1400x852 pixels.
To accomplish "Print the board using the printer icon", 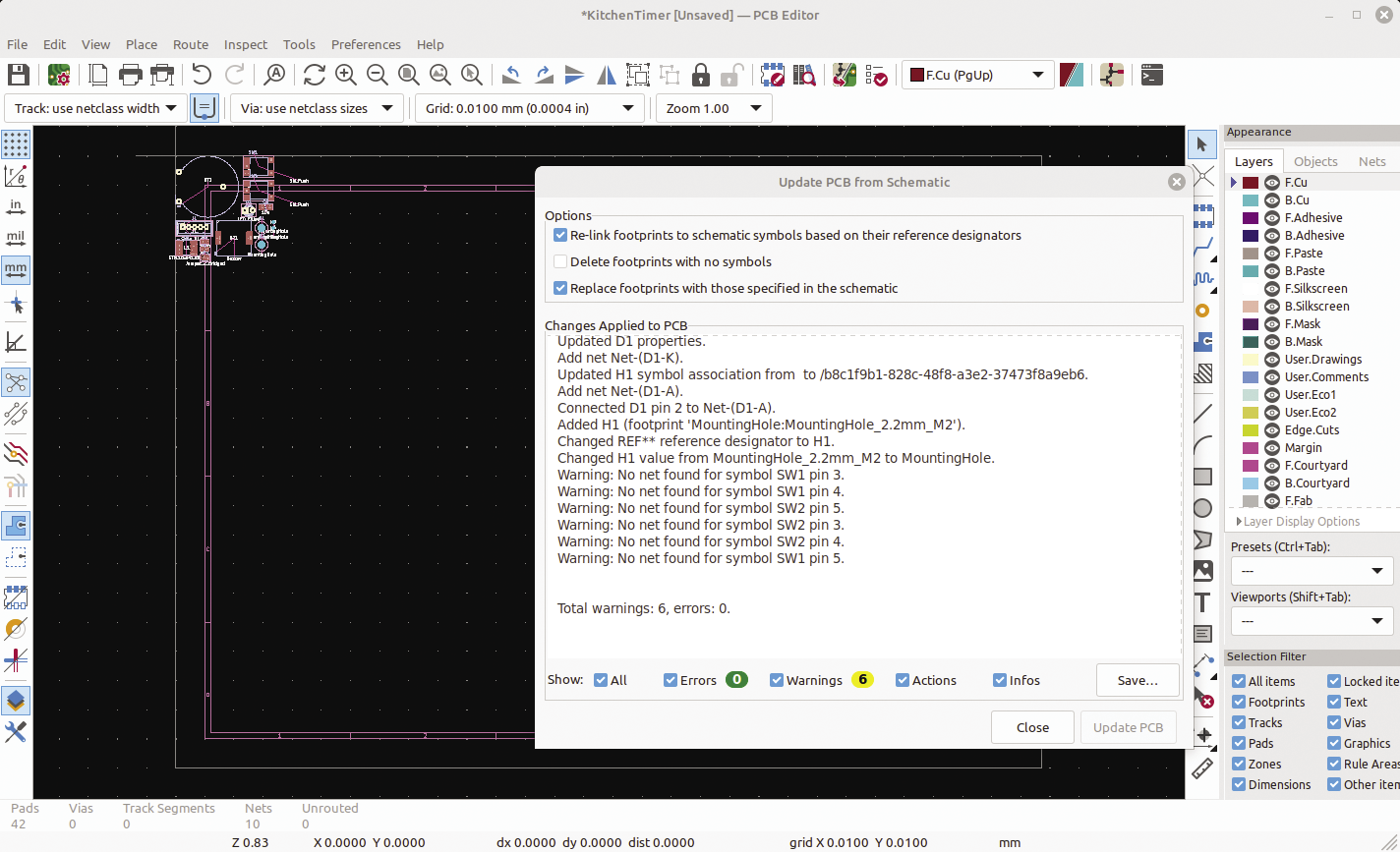I will pos(130,75).
